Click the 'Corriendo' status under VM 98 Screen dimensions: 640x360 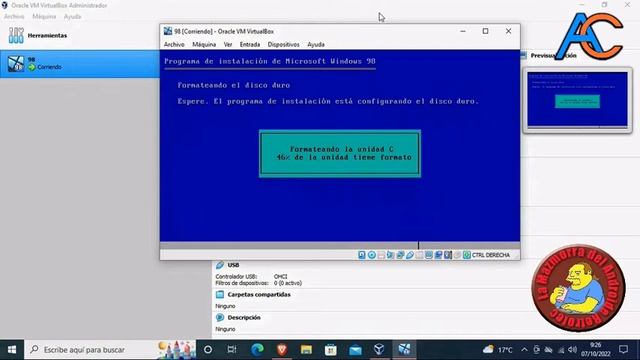pyautogui.click(x=49, y=67)
